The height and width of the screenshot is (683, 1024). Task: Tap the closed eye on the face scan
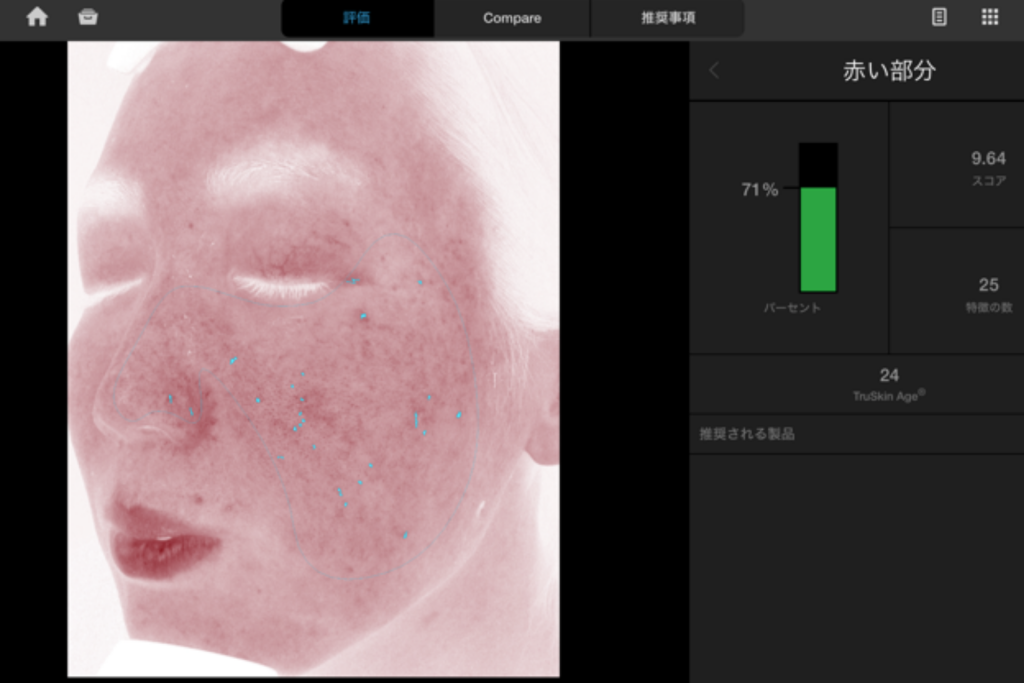point(285,287)
